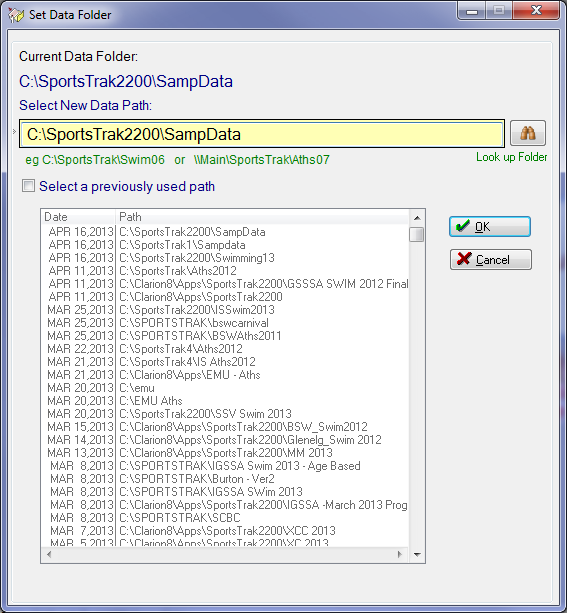Select the Burton - Ver2 row

point(225,479)
